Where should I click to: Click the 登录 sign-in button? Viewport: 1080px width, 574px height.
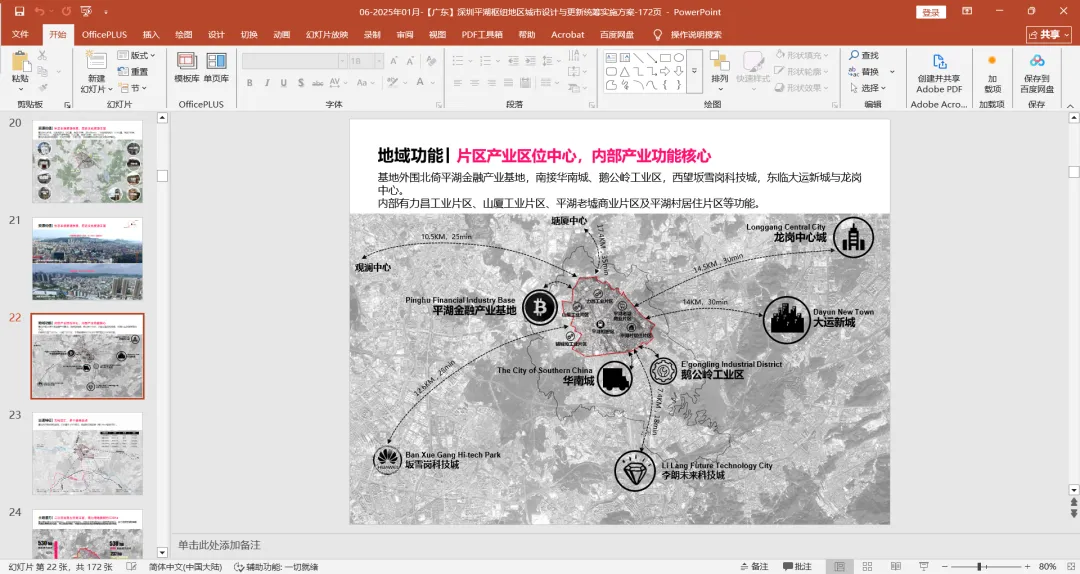point(931,12)
